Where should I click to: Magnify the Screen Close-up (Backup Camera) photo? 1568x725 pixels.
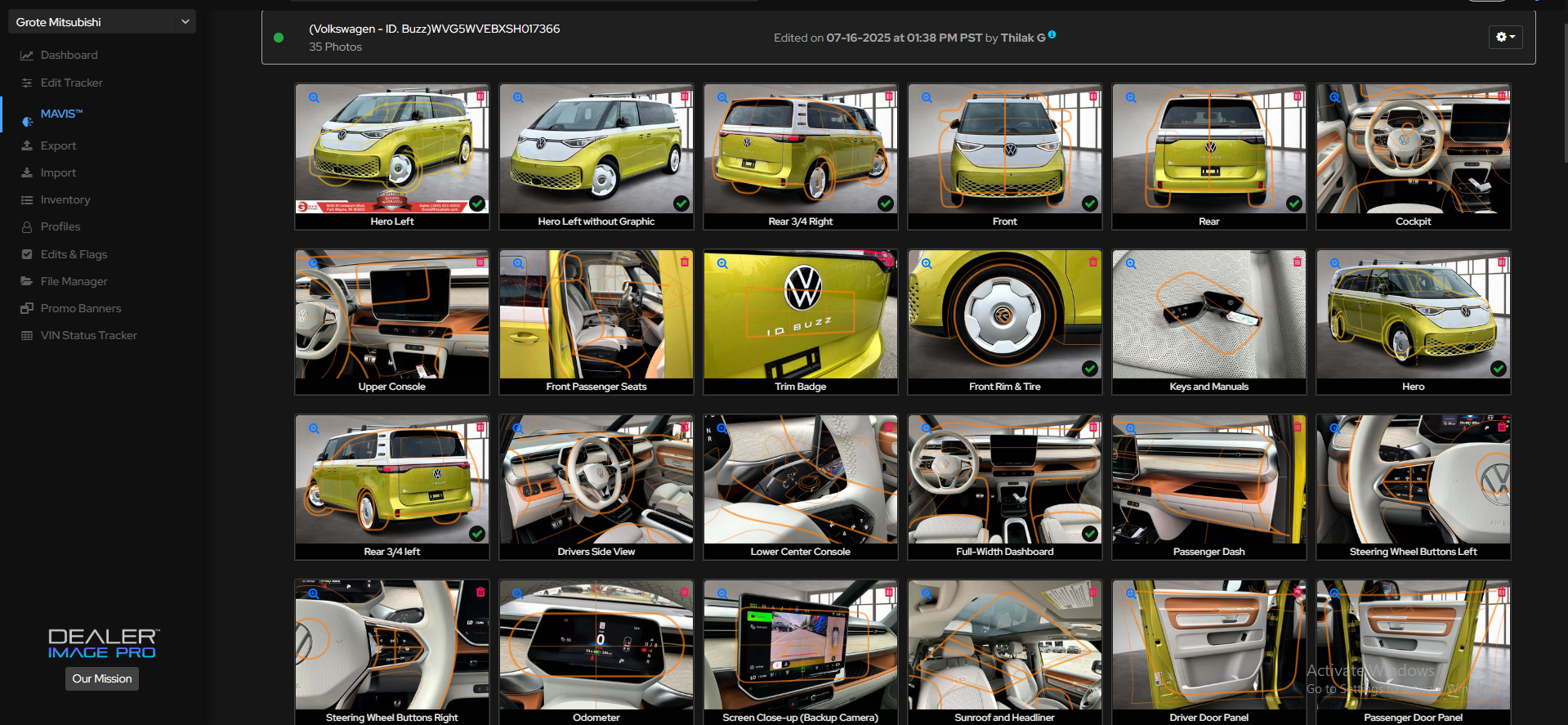pos(722,594)
